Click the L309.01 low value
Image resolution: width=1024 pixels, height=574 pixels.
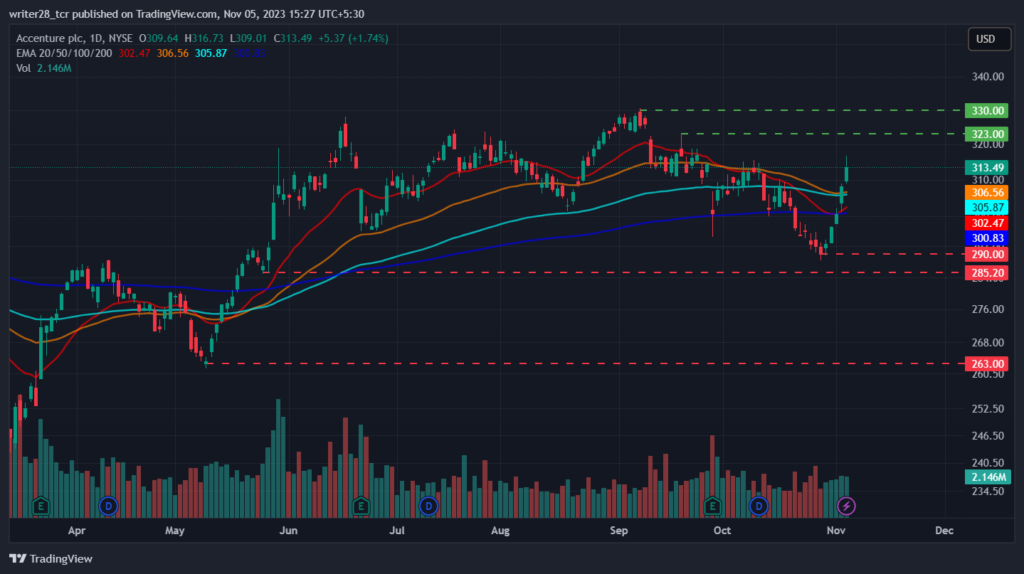(x=248, y=39)
